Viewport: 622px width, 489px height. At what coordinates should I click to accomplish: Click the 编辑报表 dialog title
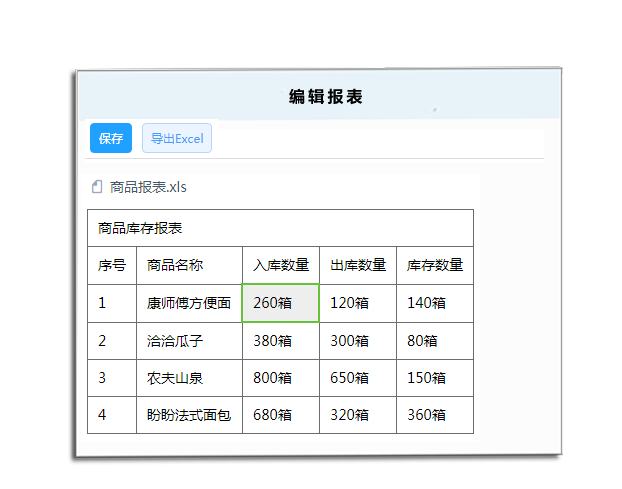326,97
